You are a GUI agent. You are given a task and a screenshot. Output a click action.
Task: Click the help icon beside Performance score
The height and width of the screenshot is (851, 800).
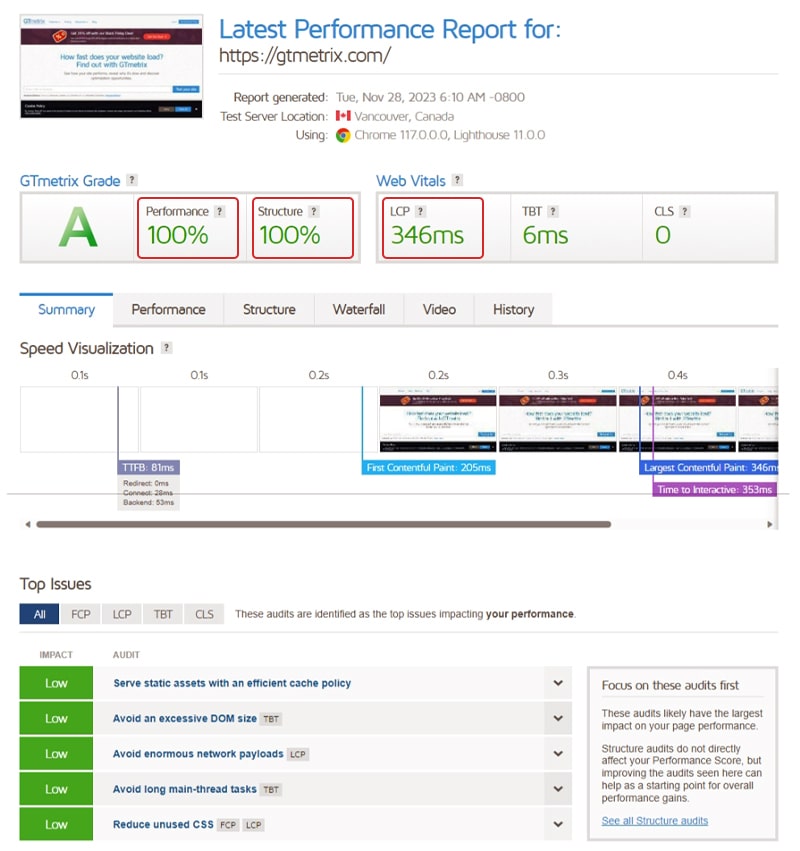[x=219, y=211]
